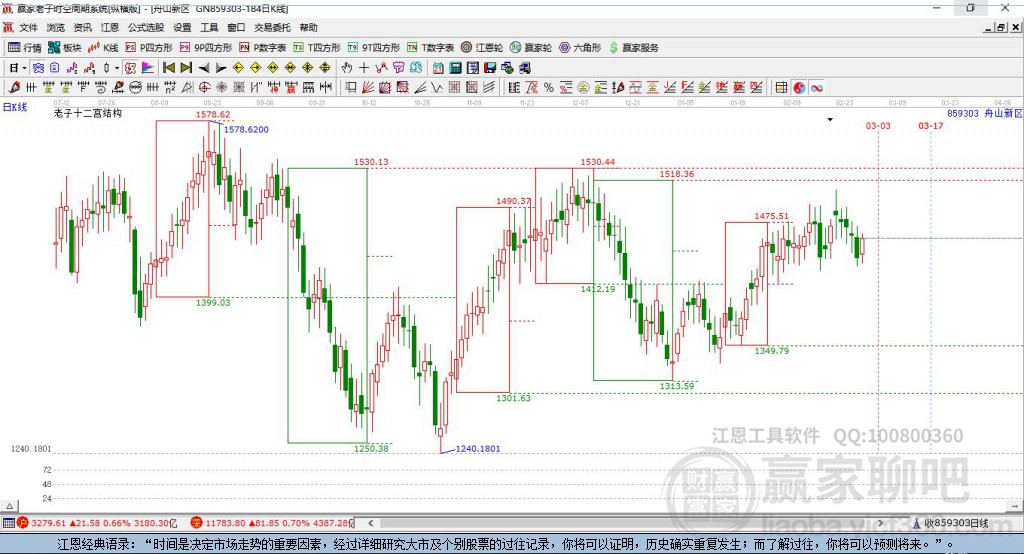1024x554 pixels.
Task: Click the horizontal scrollbar right arrow
Action: coord(880,523)
